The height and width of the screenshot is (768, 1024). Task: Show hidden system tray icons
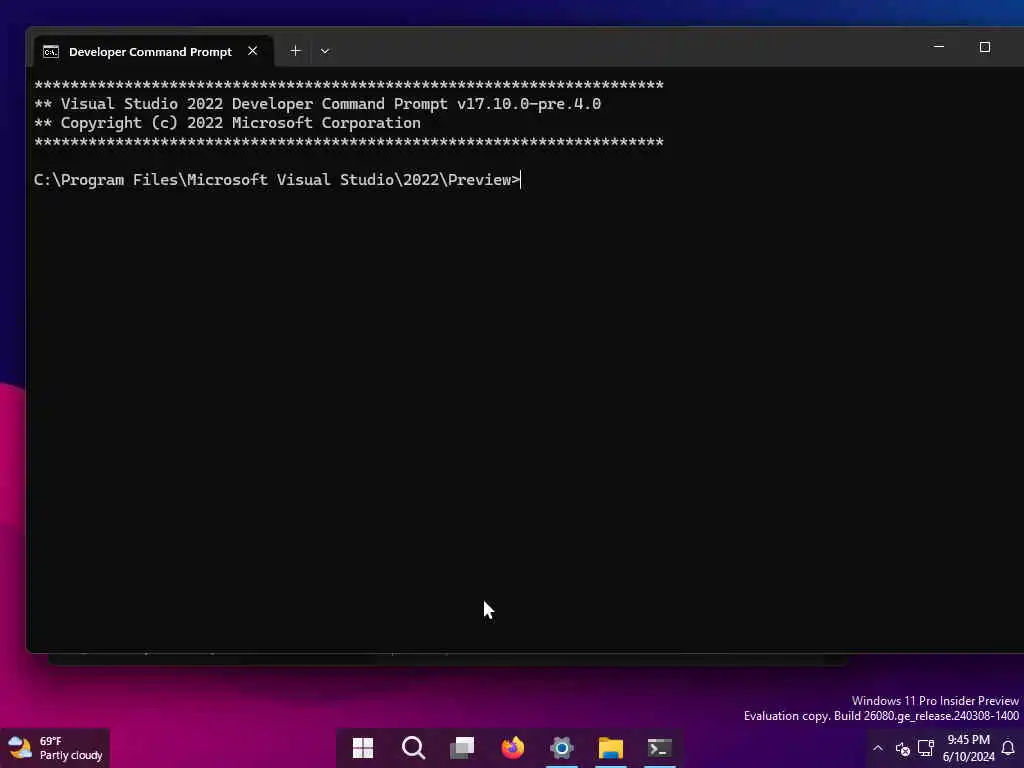coord(878,748)
